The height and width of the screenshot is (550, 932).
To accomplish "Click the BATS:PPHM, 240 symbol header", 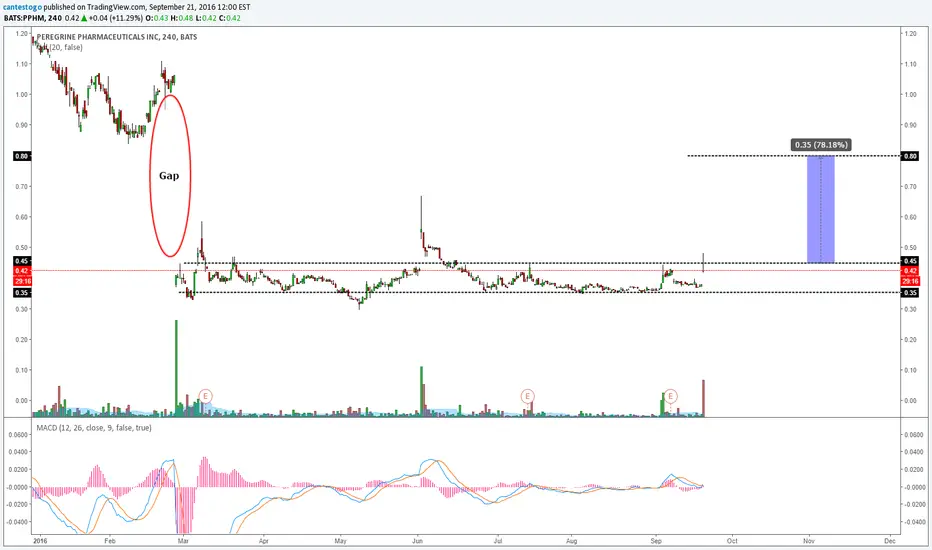I will coord(33,18).
